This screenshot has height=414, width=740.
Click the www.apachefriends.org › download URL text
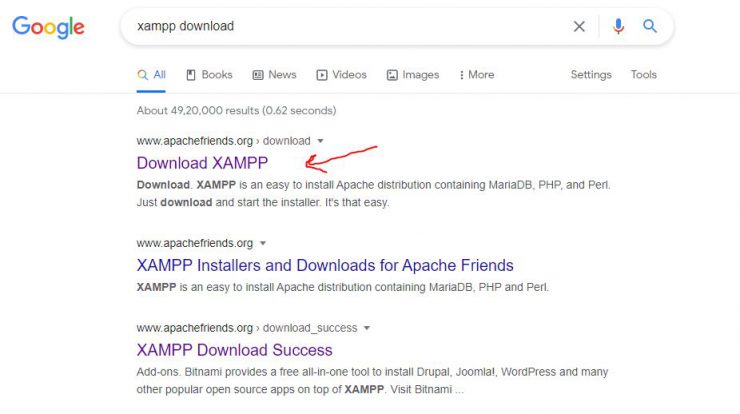click(223, 141)
